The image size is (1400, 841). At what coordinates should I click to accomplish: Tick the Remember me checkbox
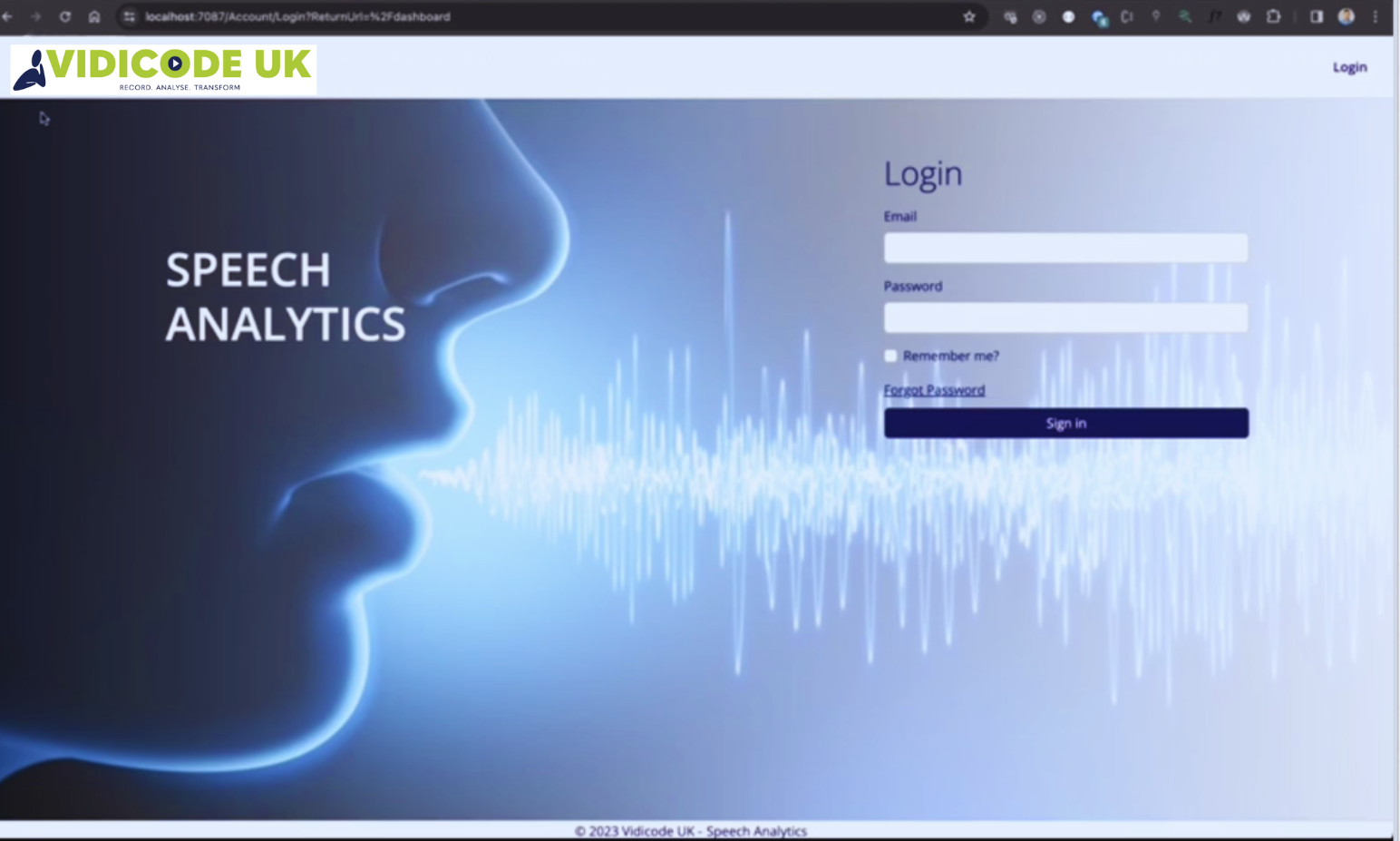point(890,356)
